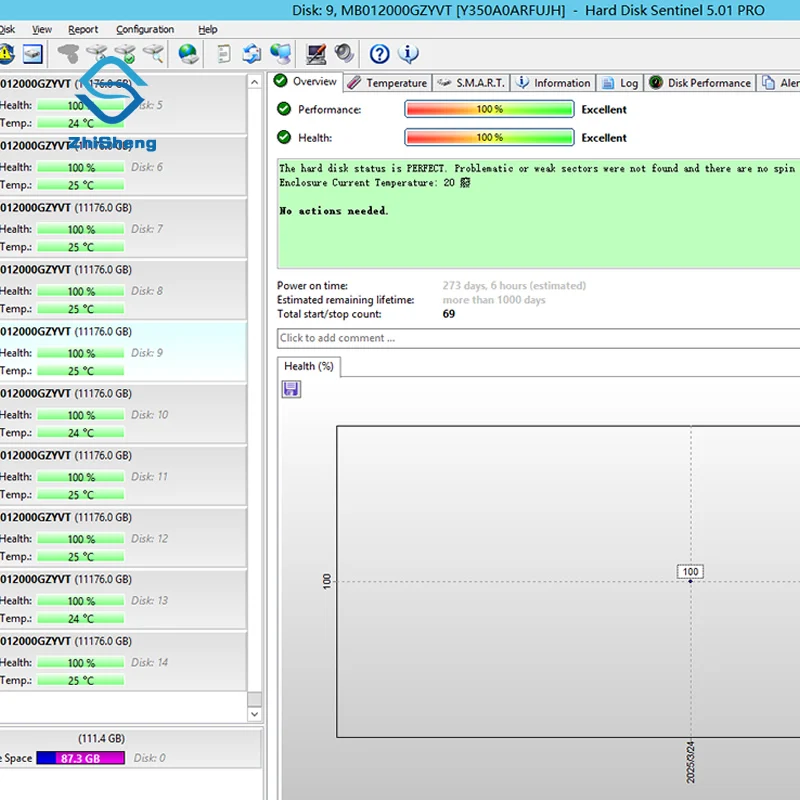Click the send report mail sync icon
800x800 pixels.
point(252,54)
